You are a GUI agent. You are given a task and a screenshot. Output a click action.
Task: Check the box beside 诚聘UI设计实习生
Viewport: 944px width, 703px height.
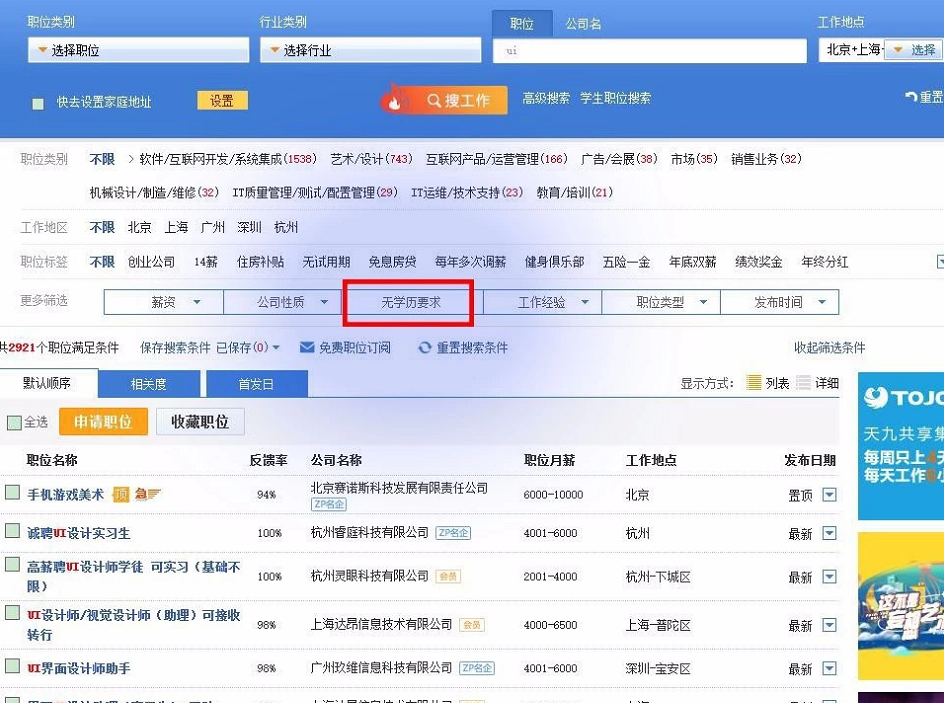(13, 533)
